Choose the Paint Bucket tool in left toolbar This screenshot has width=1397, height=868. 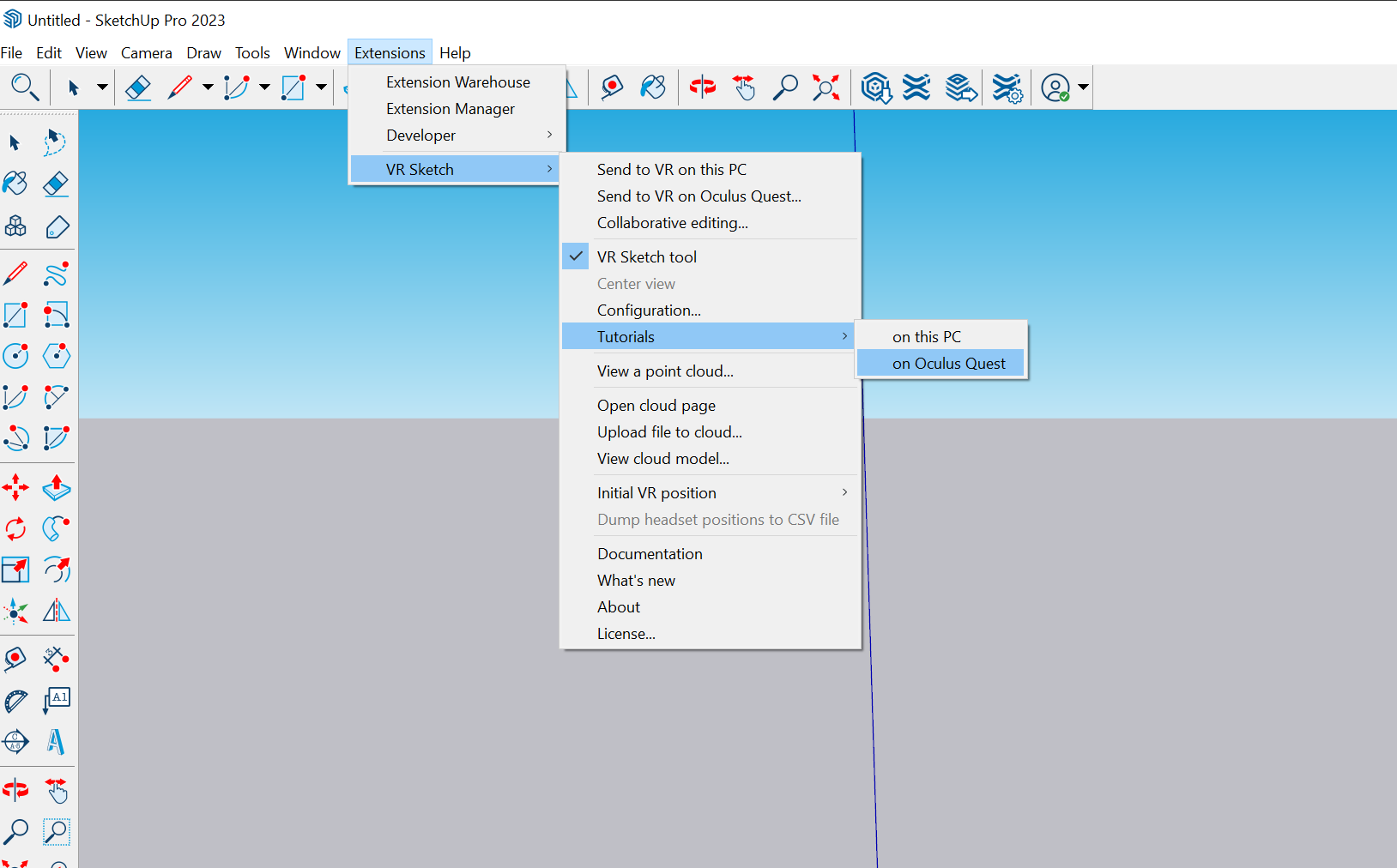coord(15,184)
